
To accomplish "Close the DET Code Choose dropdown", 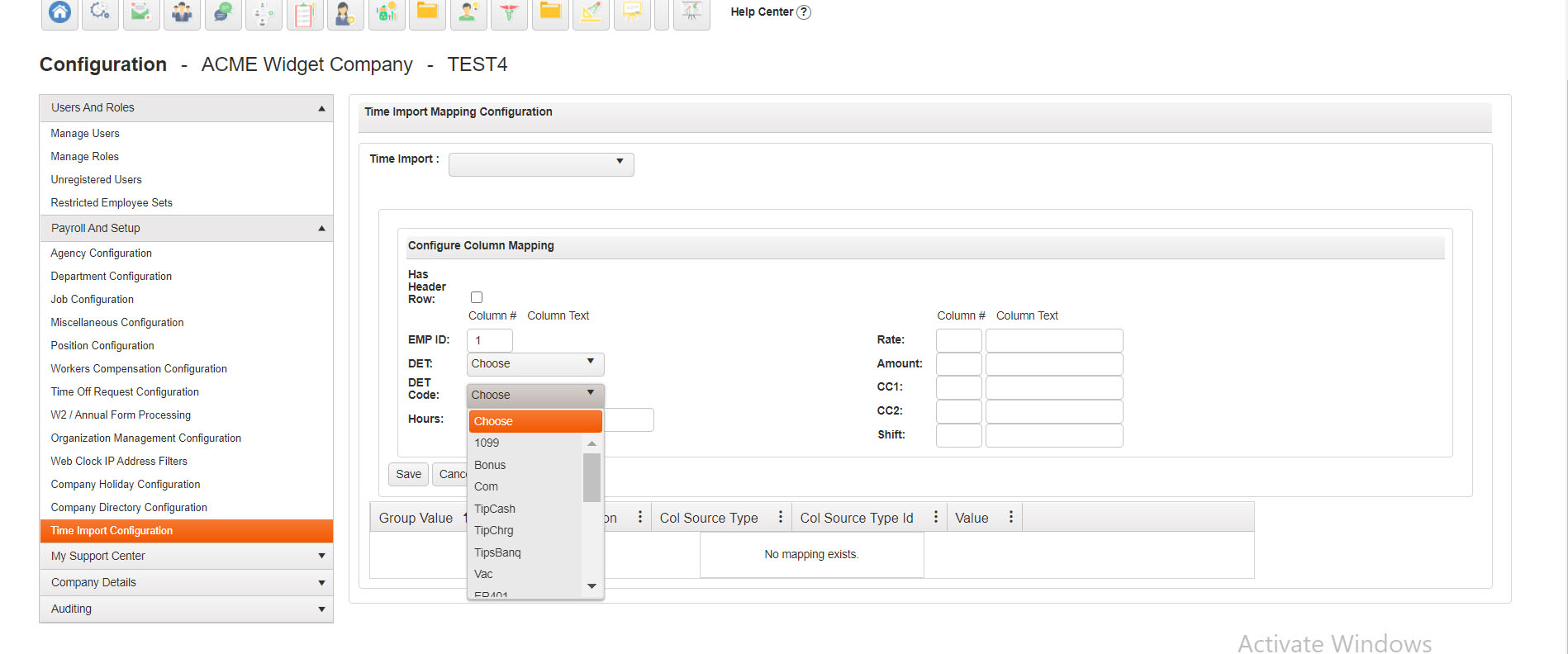I will (x=535, y=396).
